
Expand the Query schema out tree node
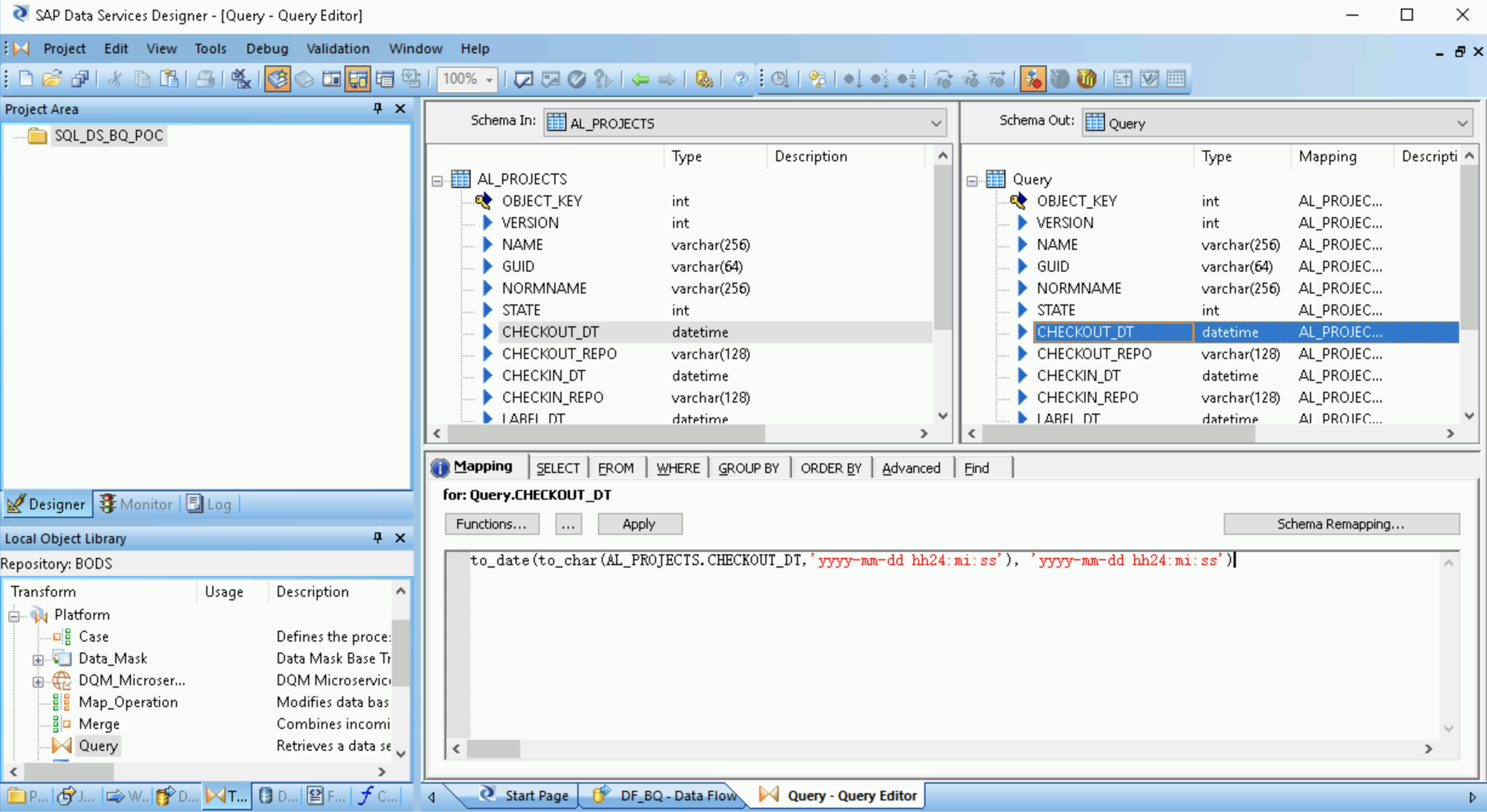[x=975, y=178]
